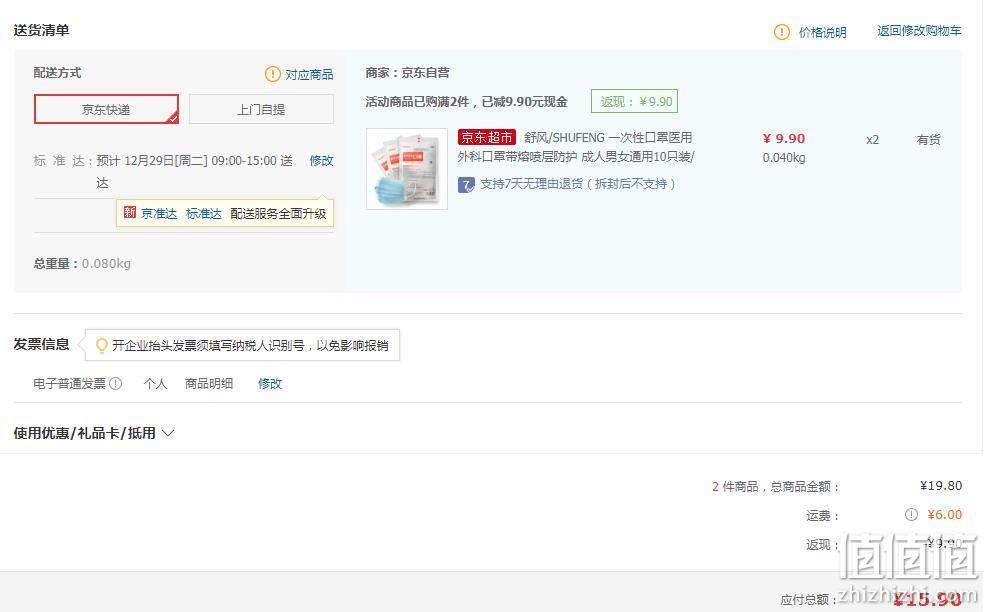Click the info icon next to 电子普通发票
Image resolution: width=987 pixels, height=612 pixels.
tap(116, 383)
